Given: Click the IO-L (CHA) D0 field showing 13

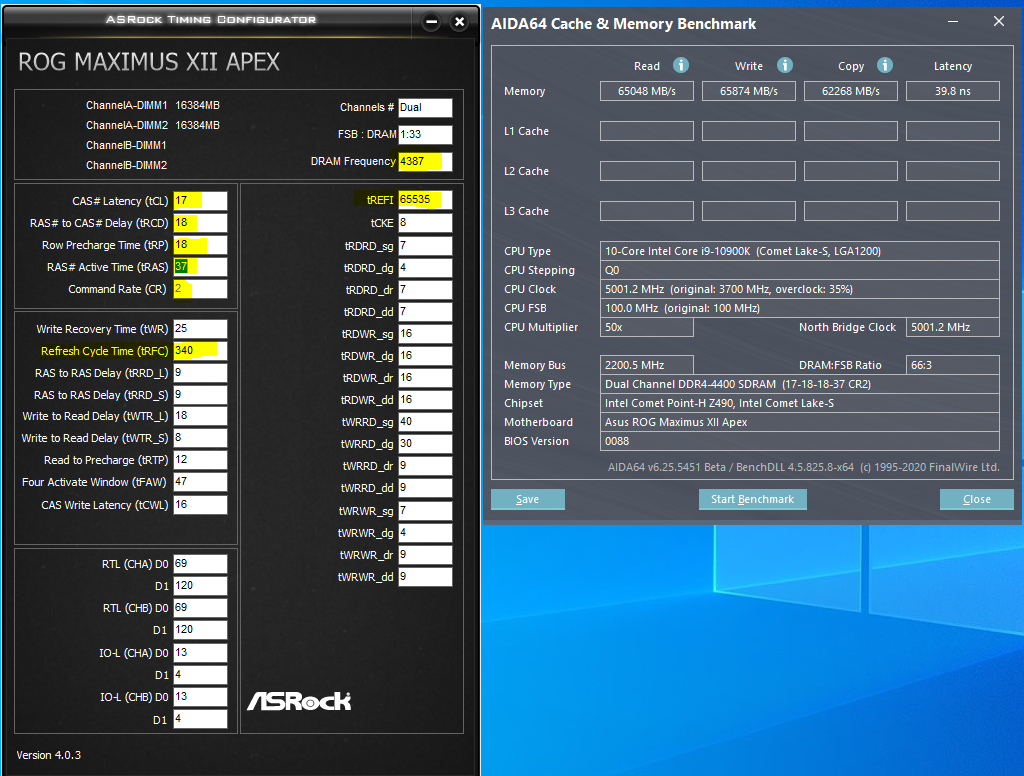Looking at the screenshot, I should (x=200, y=653).
